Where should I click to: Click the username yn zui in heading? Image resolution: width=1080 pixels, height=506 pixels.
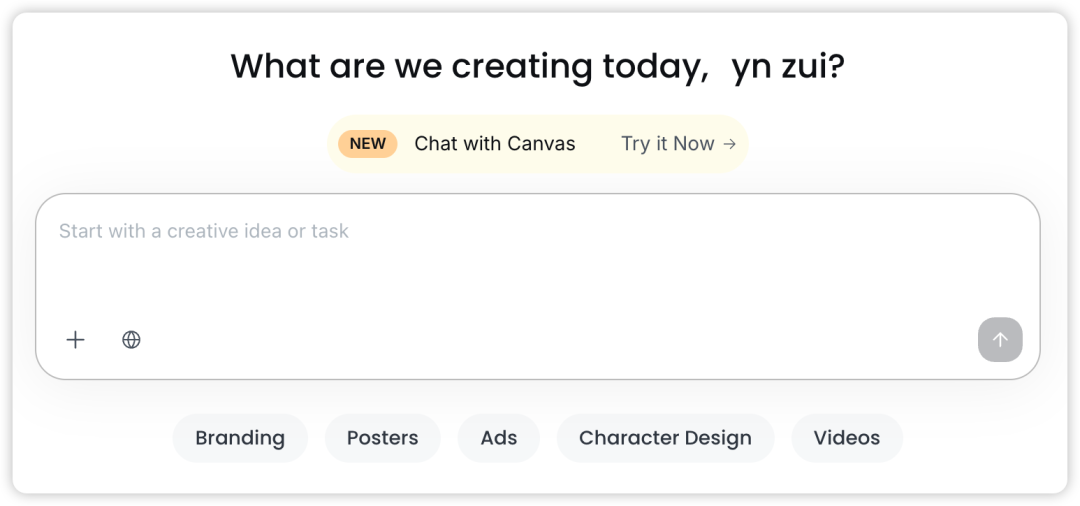[x=787, y=67]
